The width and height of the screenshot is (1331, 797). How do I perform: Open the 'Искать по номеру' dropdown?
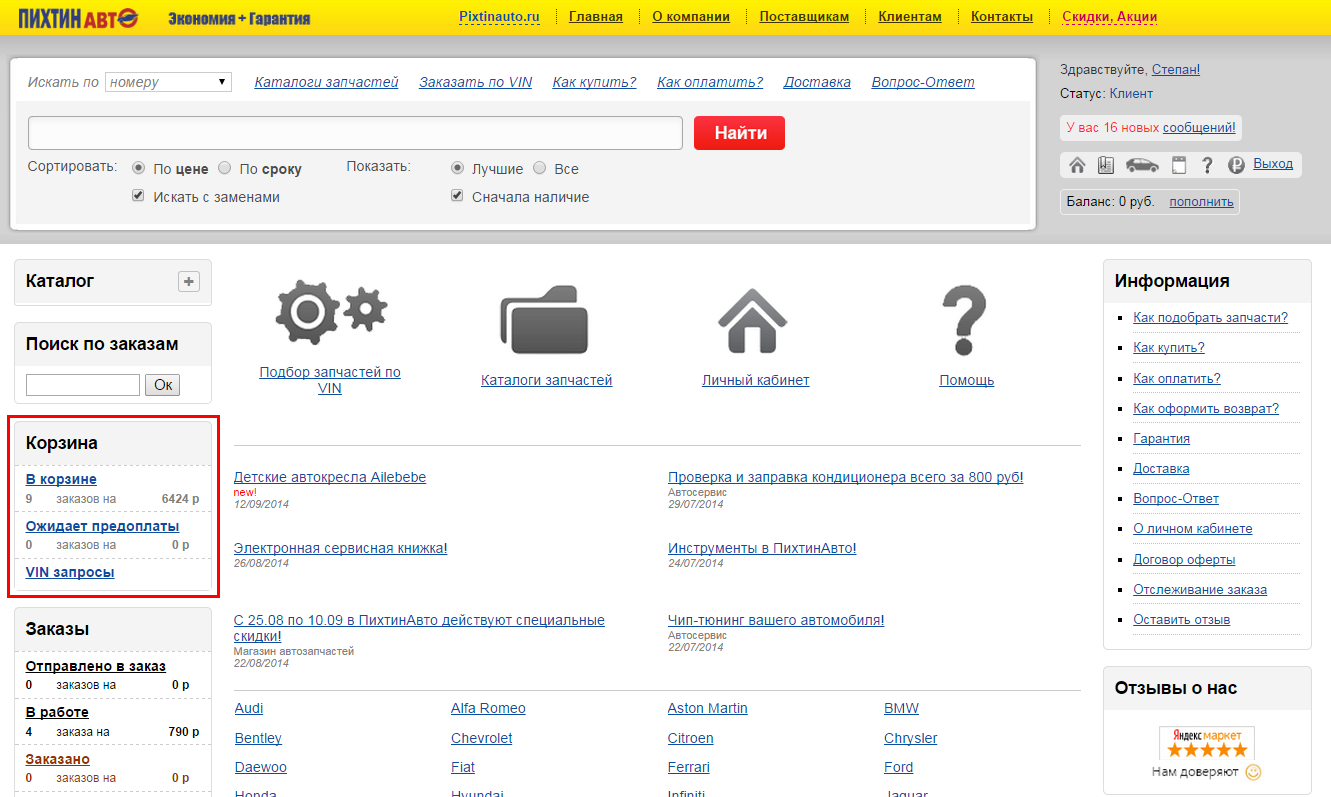[168, 82]
